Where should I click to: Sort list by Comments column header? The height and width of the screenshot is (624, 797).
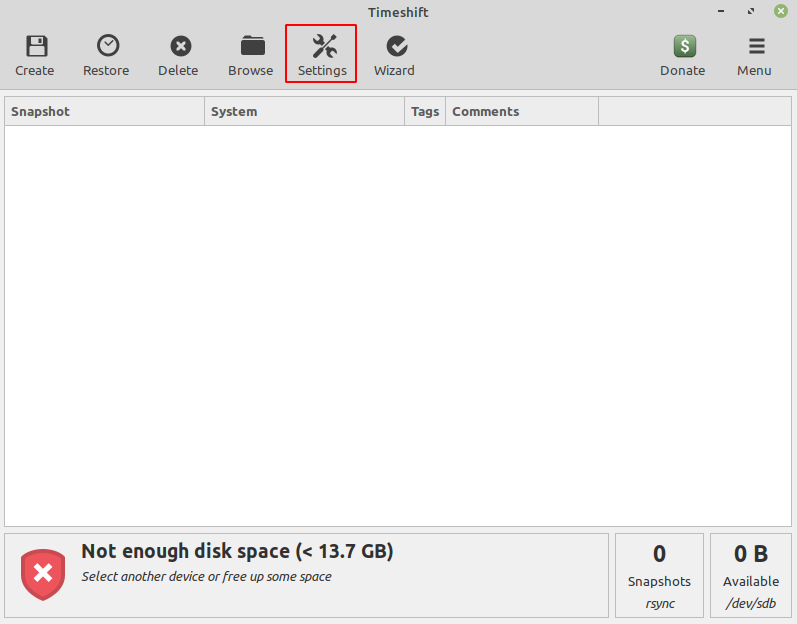[521, 112]
